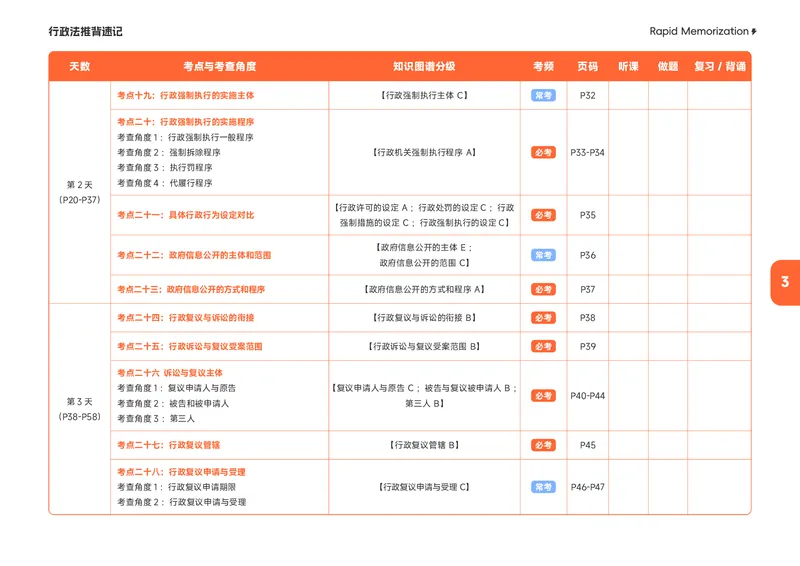
Task: Select the 复习 / 背诵 column header
Action: click(719, 66)
